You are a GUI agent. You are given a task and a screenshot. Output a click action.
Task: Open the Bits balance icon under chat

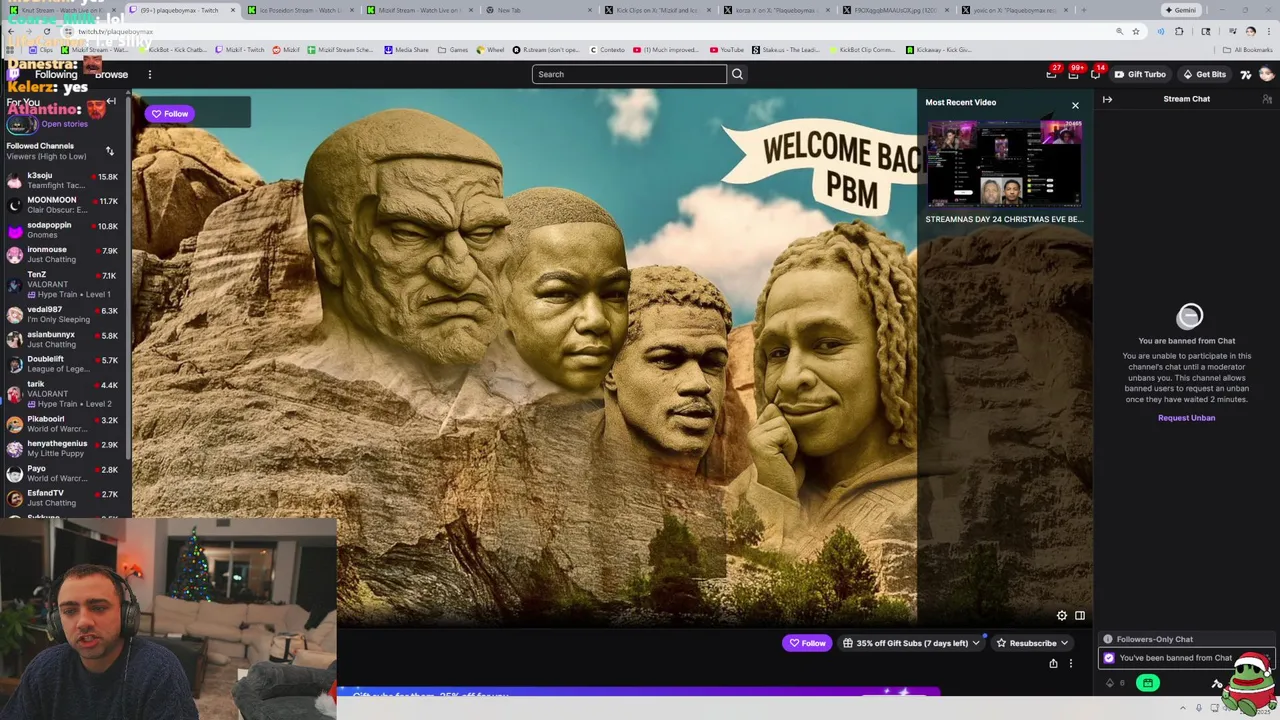pos(1110,683)
